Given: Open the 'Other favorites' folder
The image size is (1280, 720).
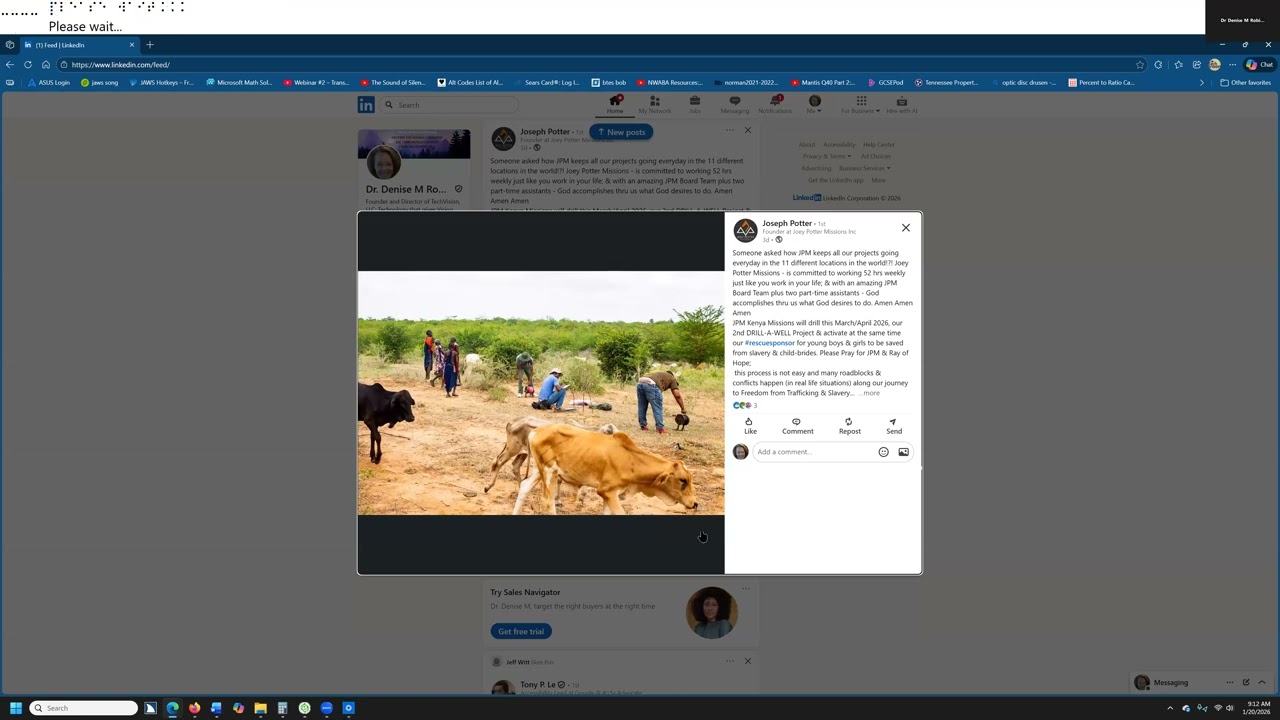Looking at the screenshot, I should click(1246, 83).
